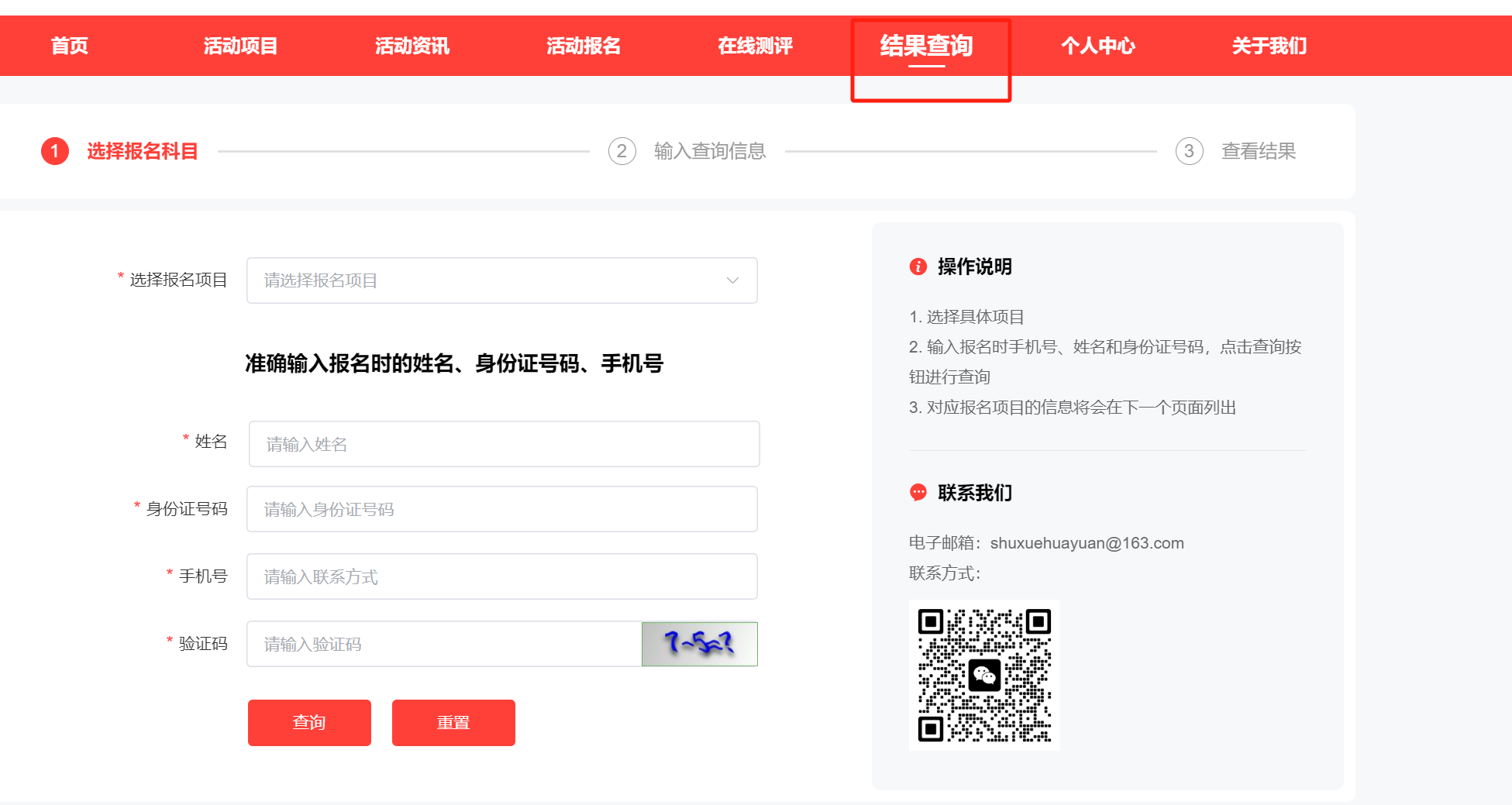The width and height of the screenshot is (1512, 805).
Task: Click the red info icon beside 操作说明
Action: pyautogui.click(x=918, y=267)
